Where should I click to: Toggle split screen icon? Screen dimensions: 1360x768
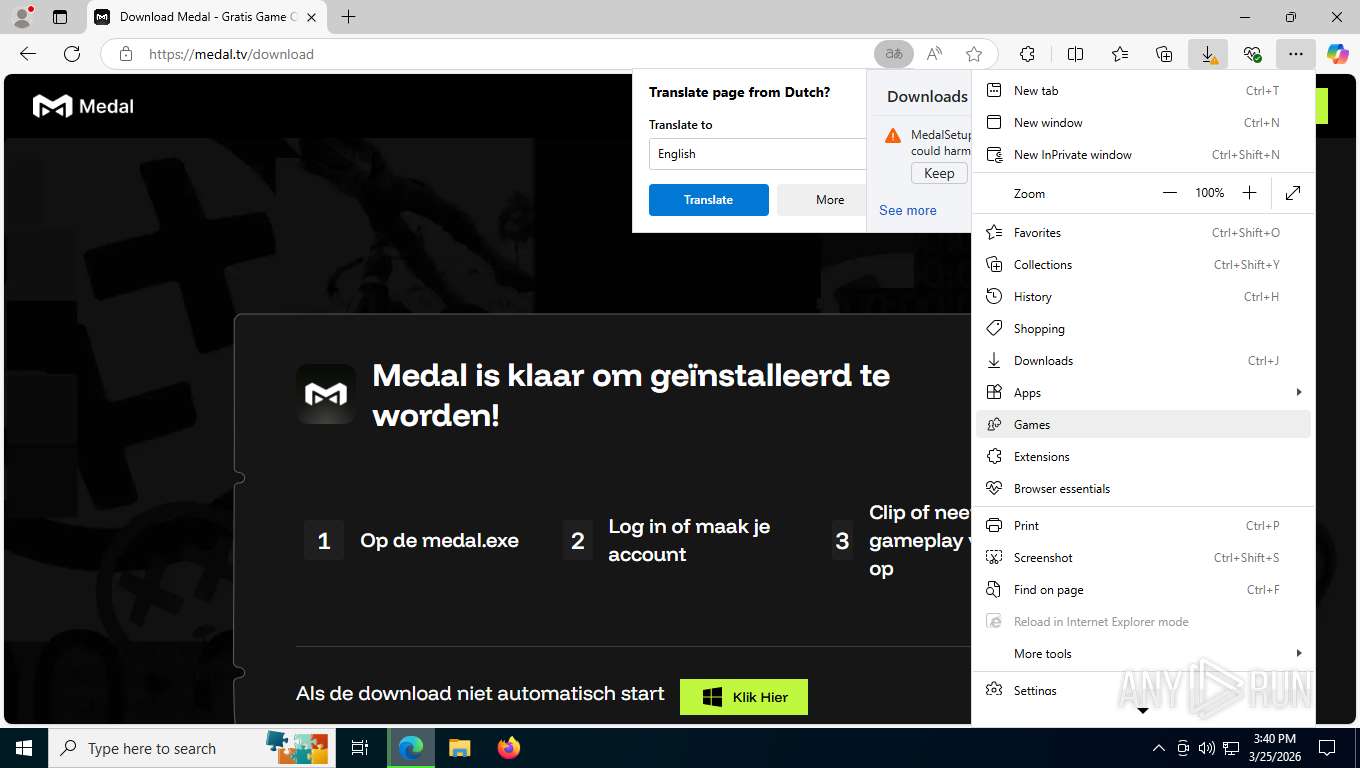pos(1076,54)
